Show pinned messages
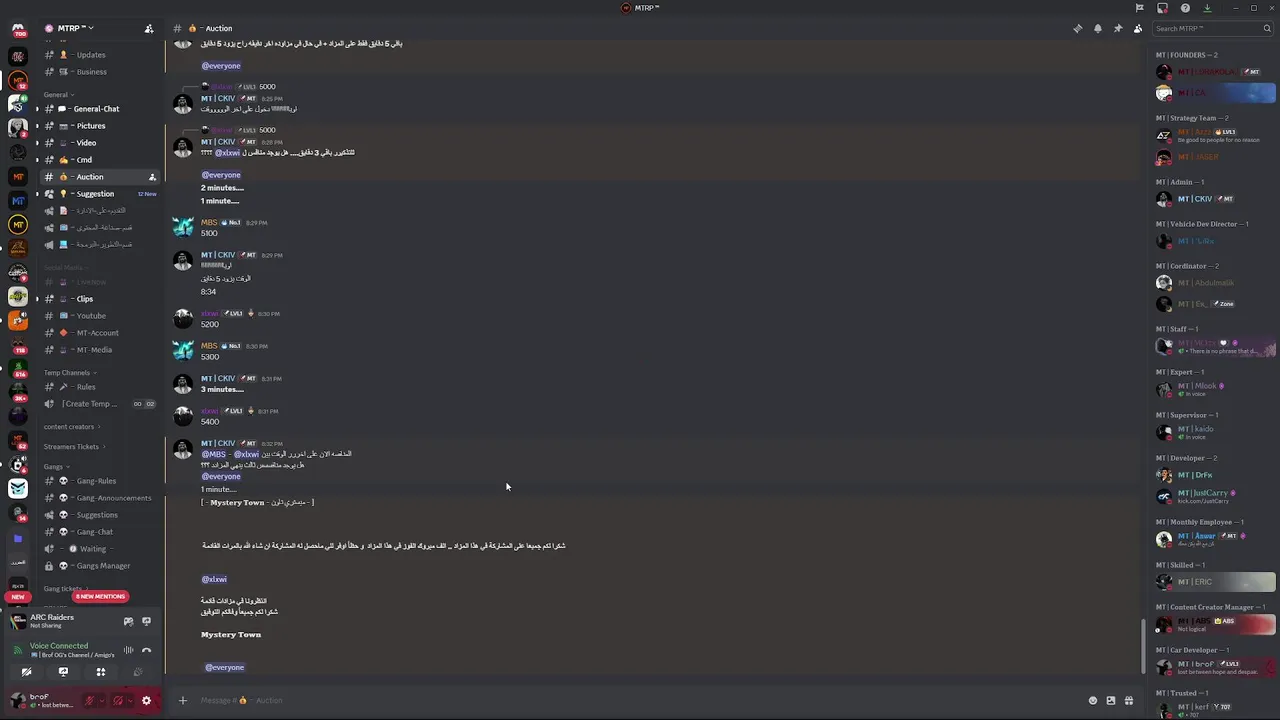Image resolution: width=1280 pixels, height=720 pixels. 1118,28
